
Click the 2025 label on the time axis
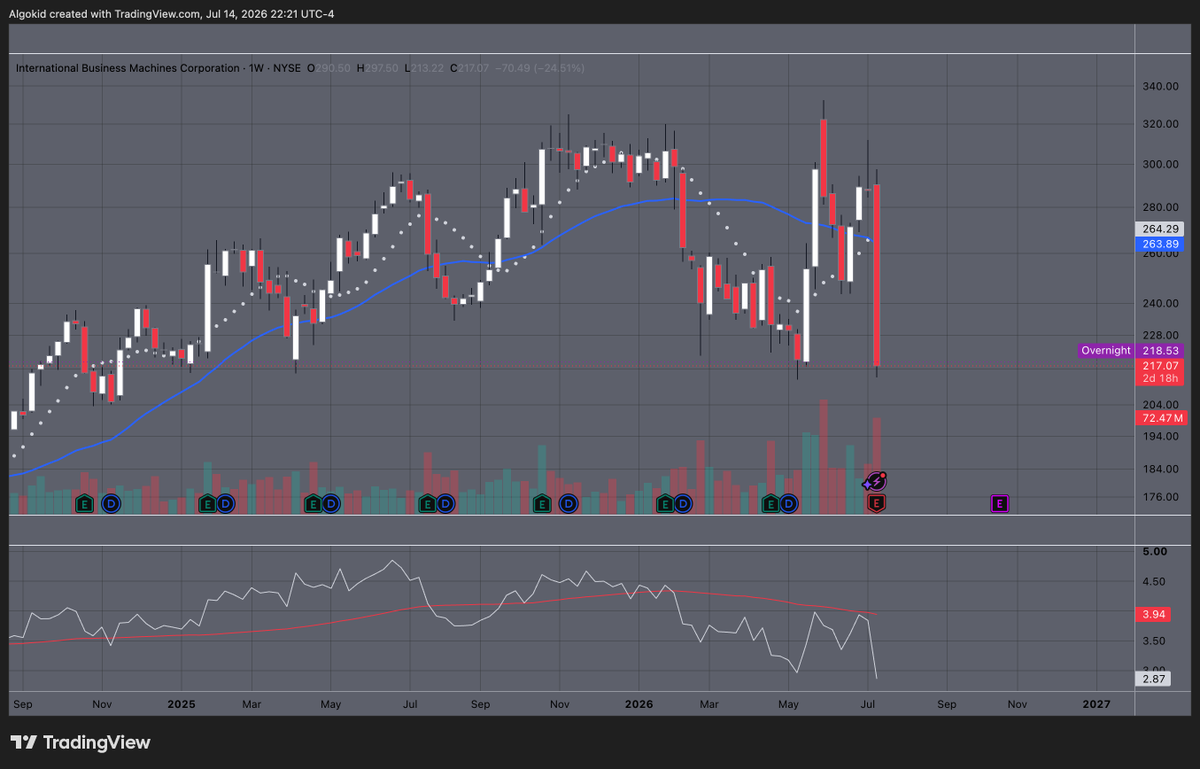[x=181, y=705]
